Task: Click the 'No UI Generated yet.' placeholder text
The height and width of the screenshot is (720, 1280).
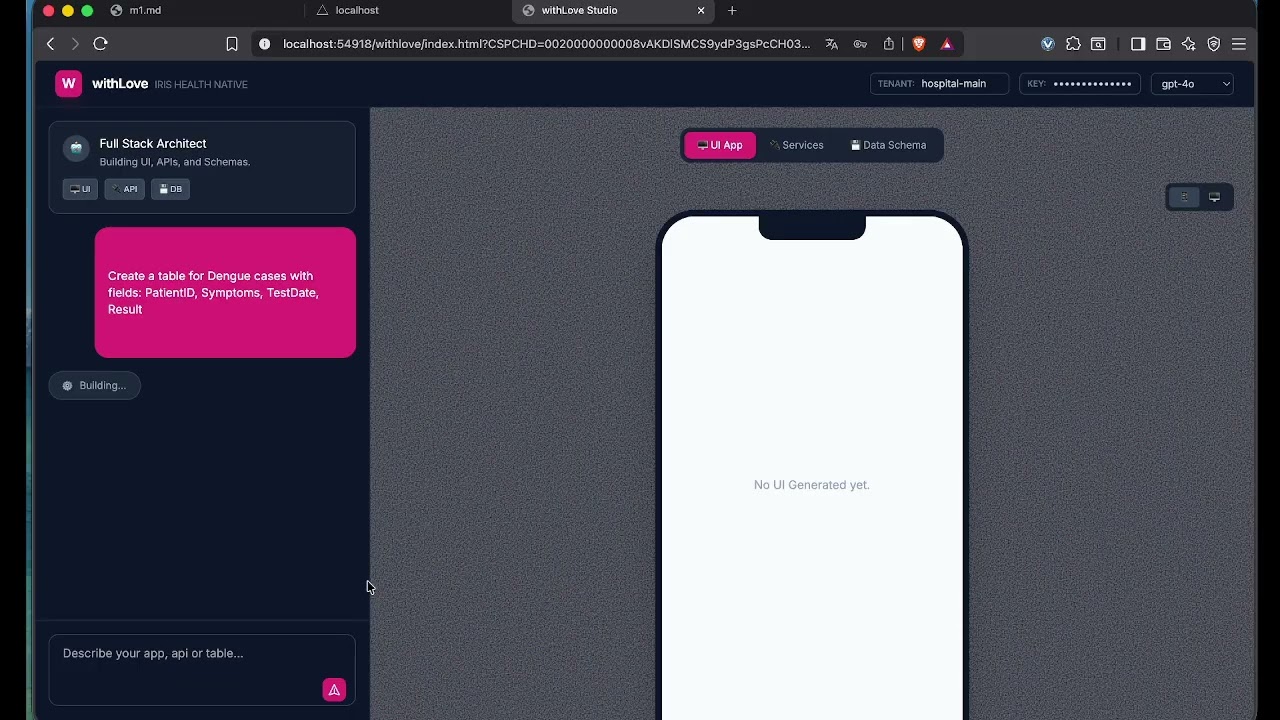Action: click(x=812, y=485)
